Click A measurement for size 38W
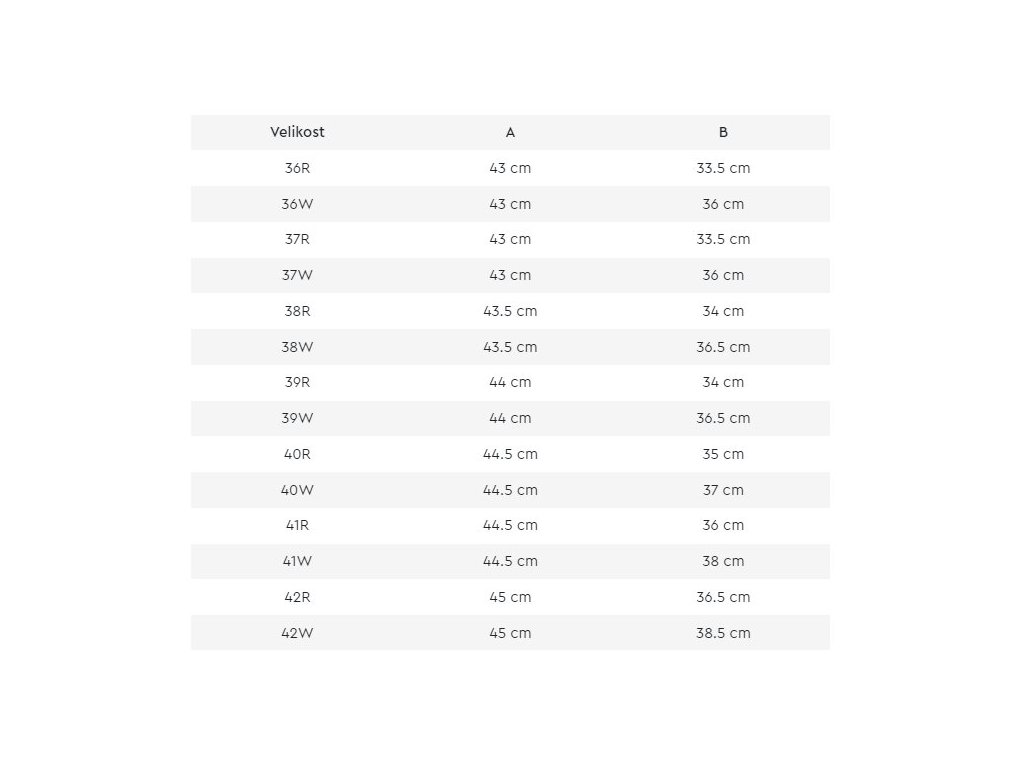This screenshot has width=1024, height=768. click(x=510, y=347)
